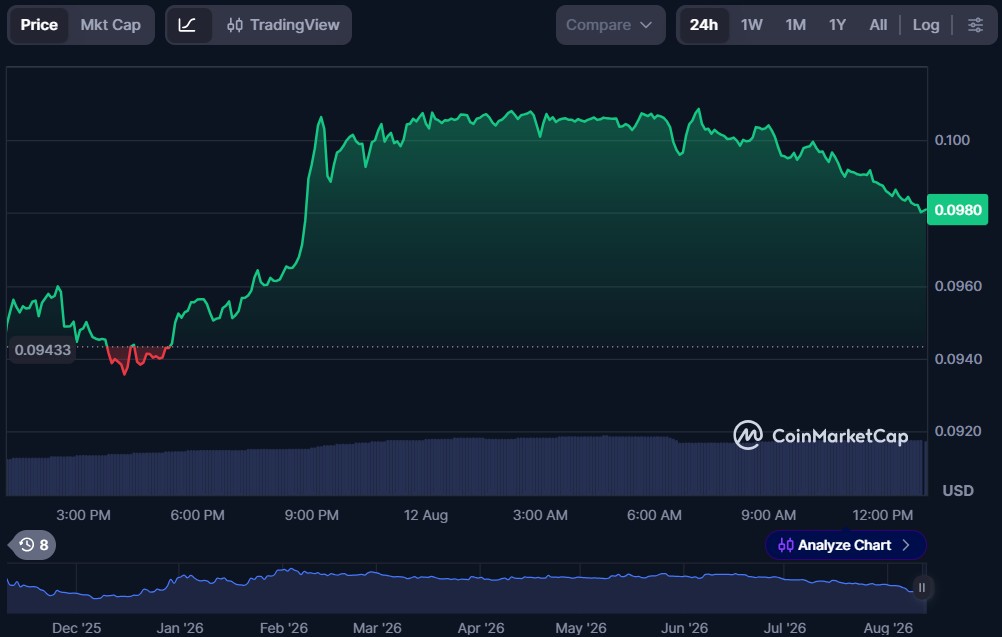Click the 0.100 price axis label
This screenshot has height=637, width=1002.
952,140
